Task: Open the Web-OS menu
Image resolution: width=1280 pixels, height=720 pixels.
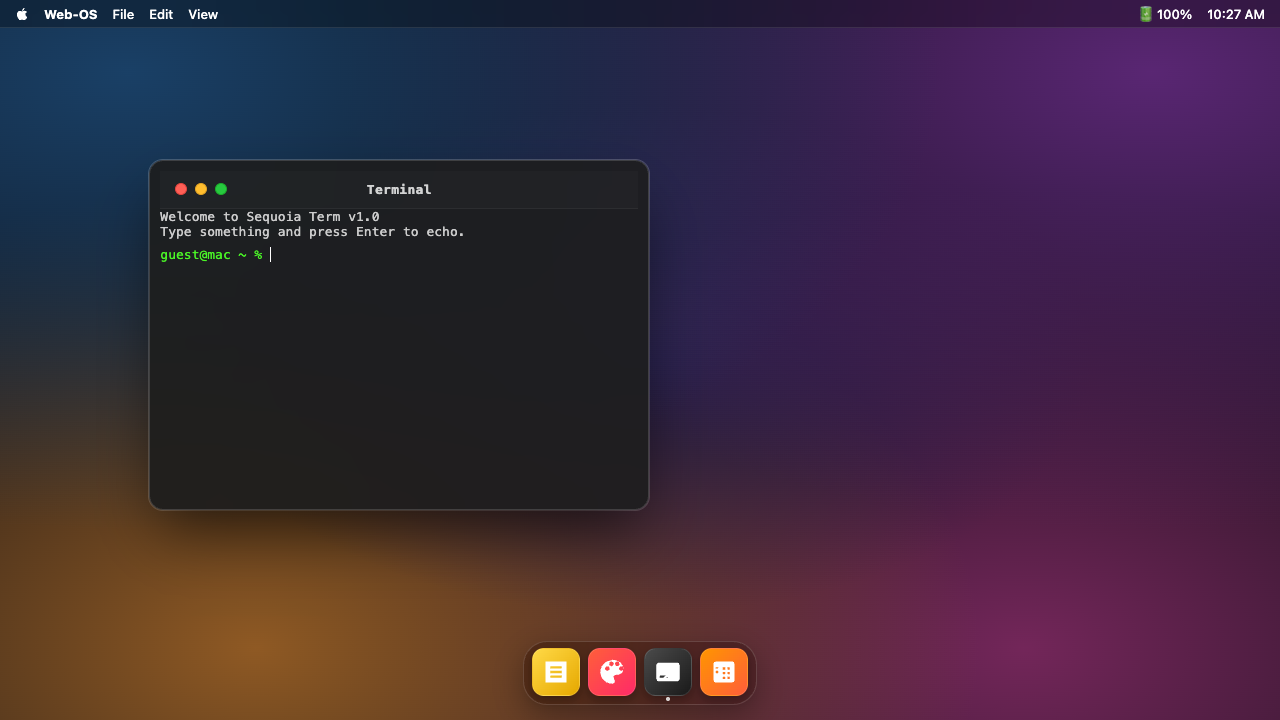Action: pos(71,14)
